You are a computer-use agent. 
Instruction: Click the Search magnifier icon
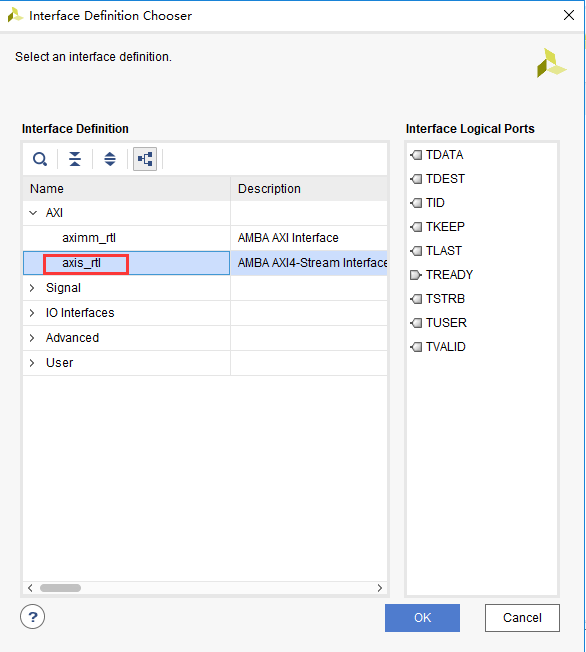(x=40, y=159)
